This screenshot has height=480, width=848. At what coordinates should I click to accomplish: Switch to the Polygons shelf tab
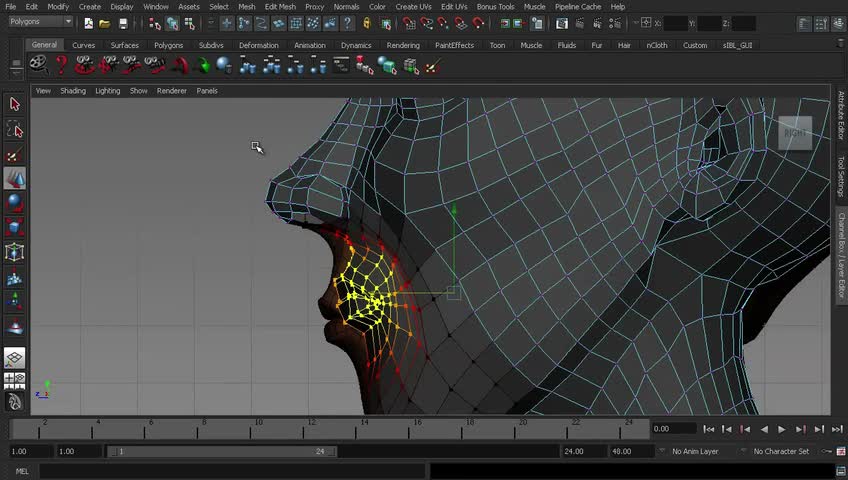coord(168,45)
